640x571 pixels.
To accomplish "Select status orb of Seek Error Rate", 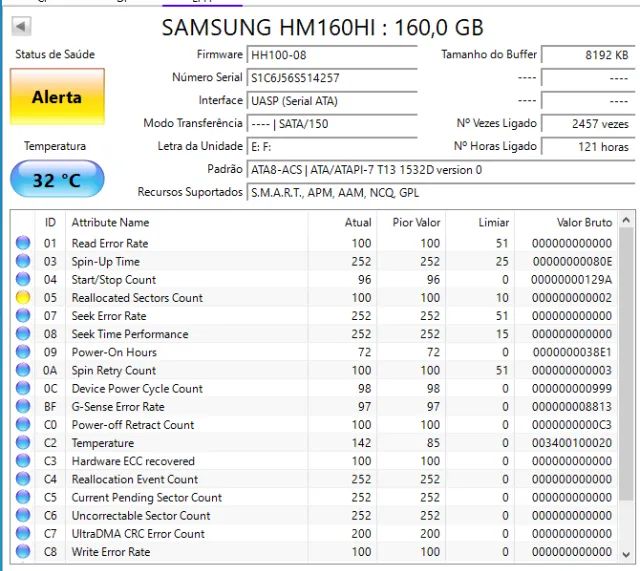I will [23, 315].
